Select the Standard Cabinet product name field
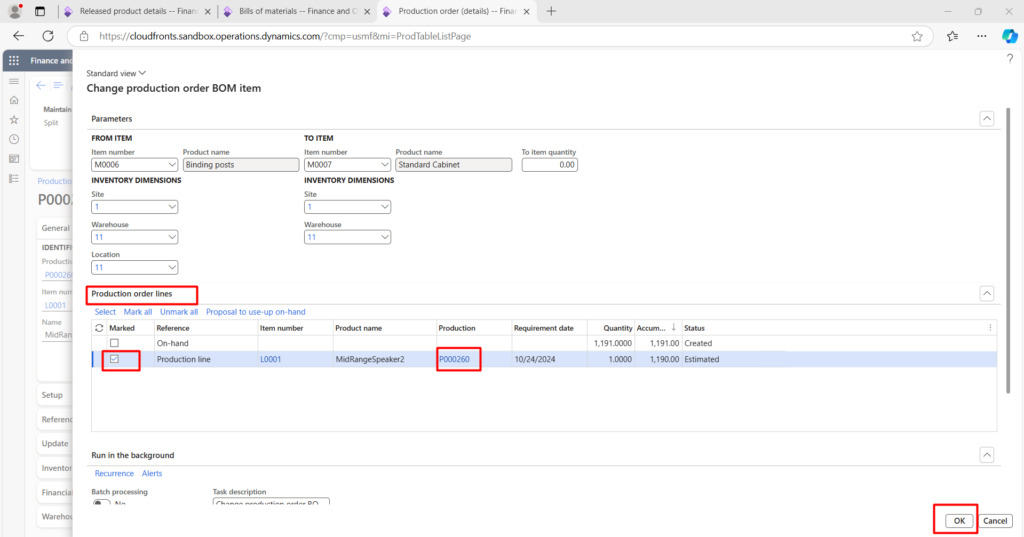 click(453, 165)
